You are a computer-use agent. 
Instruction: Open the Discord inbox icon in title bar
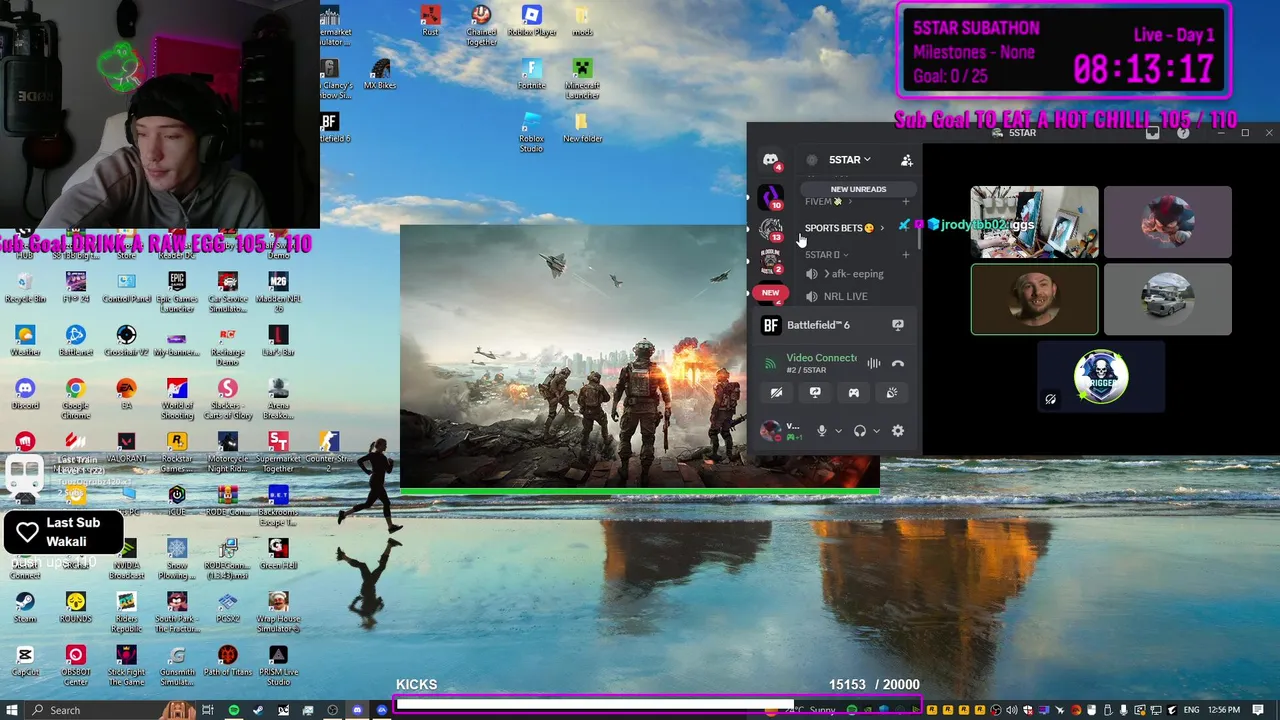(x=1152, y=132)
